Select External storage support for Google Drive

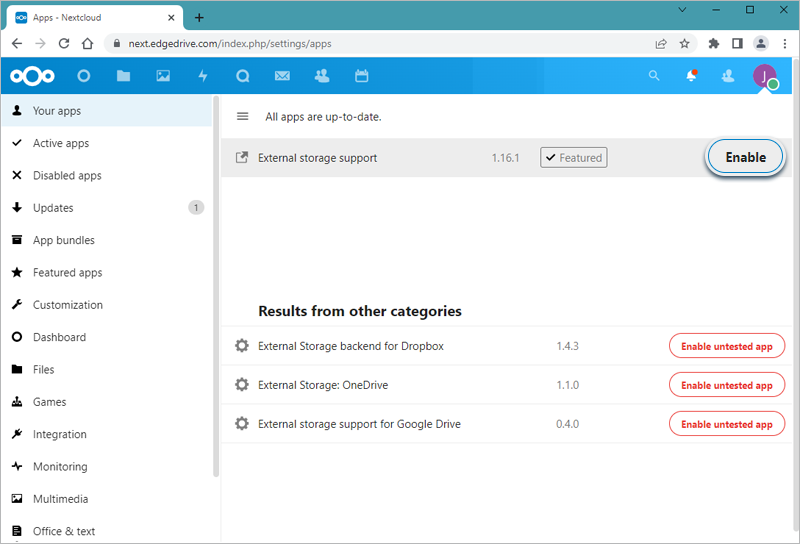[x=359, y=424]
